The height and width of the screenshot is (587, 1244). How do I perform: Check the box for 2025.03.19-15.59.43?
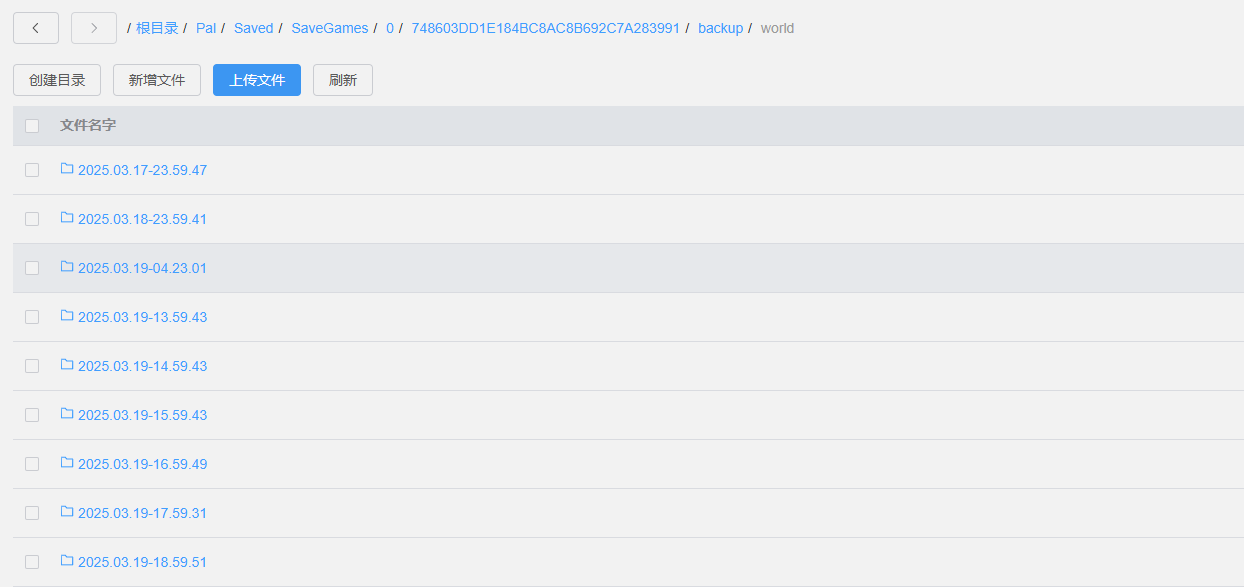click(32, 415)
